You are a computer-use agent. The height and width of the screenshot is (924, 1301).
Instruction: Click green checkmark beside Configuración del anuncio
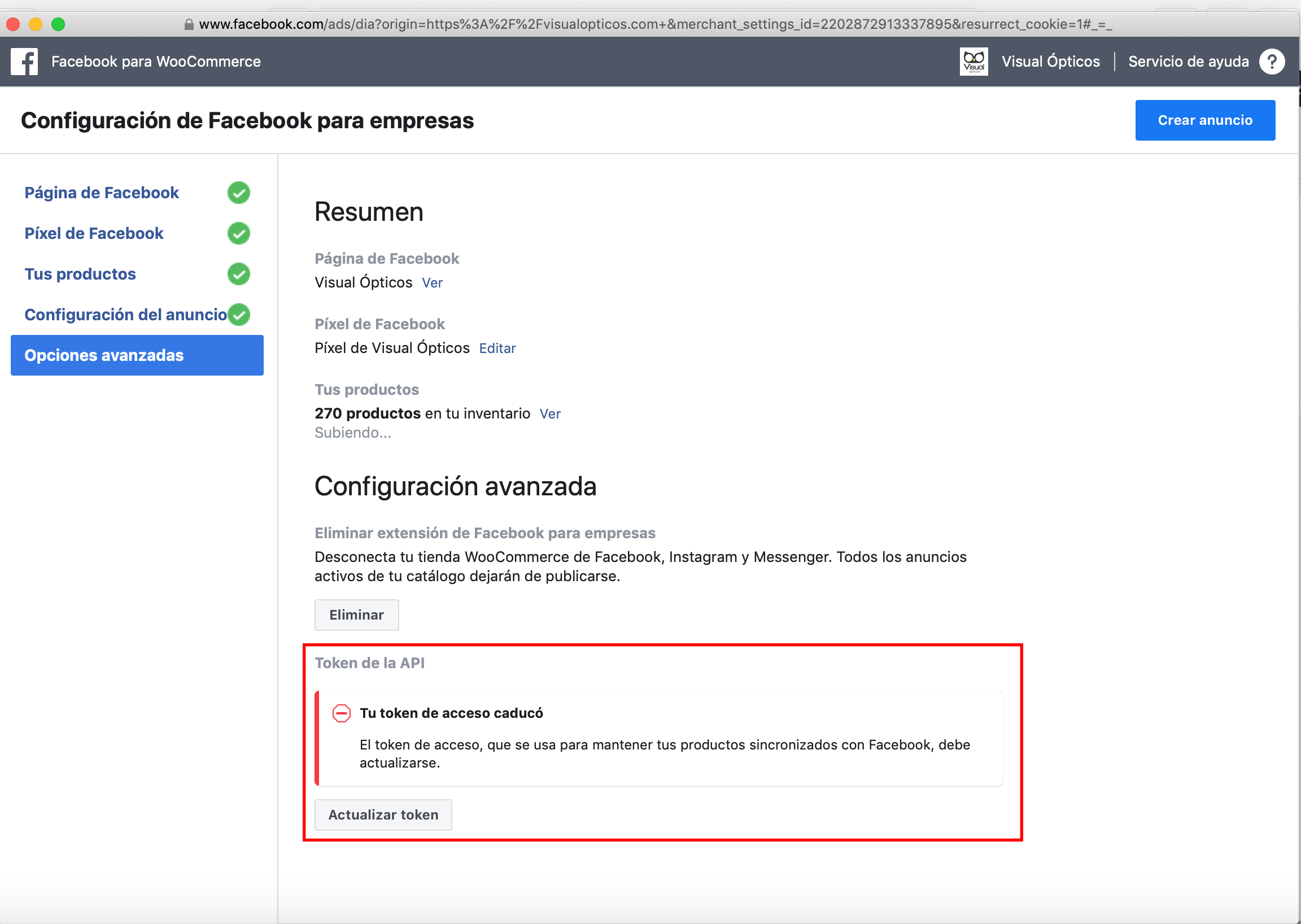pos(239,315)
